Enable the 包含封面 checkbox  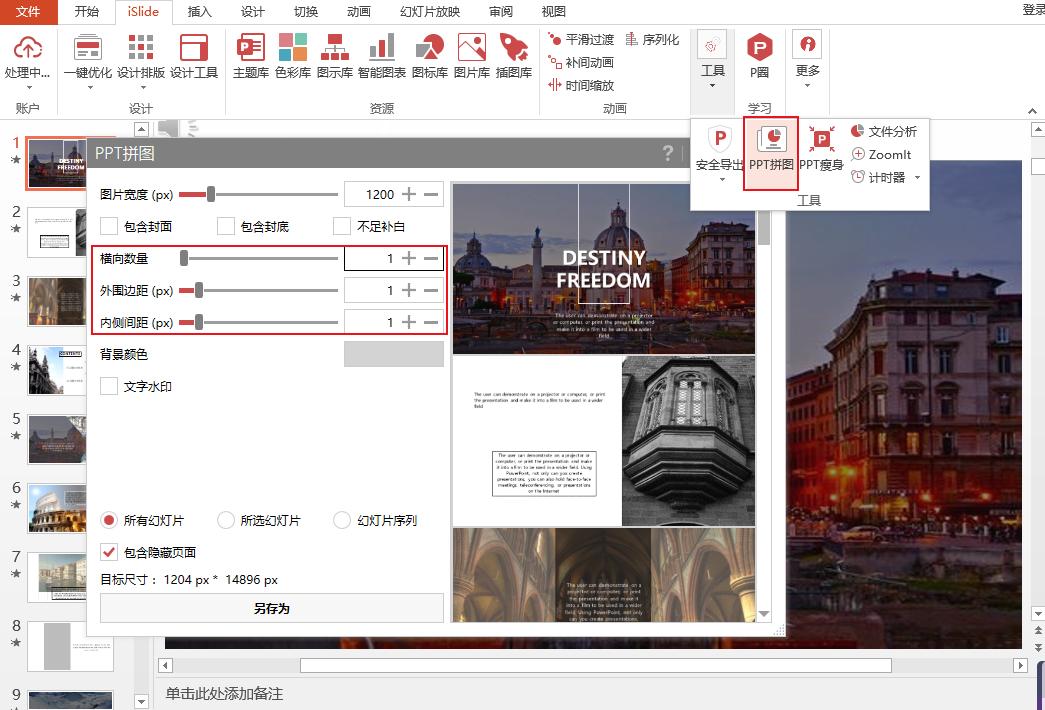click(x=109, y=226)
